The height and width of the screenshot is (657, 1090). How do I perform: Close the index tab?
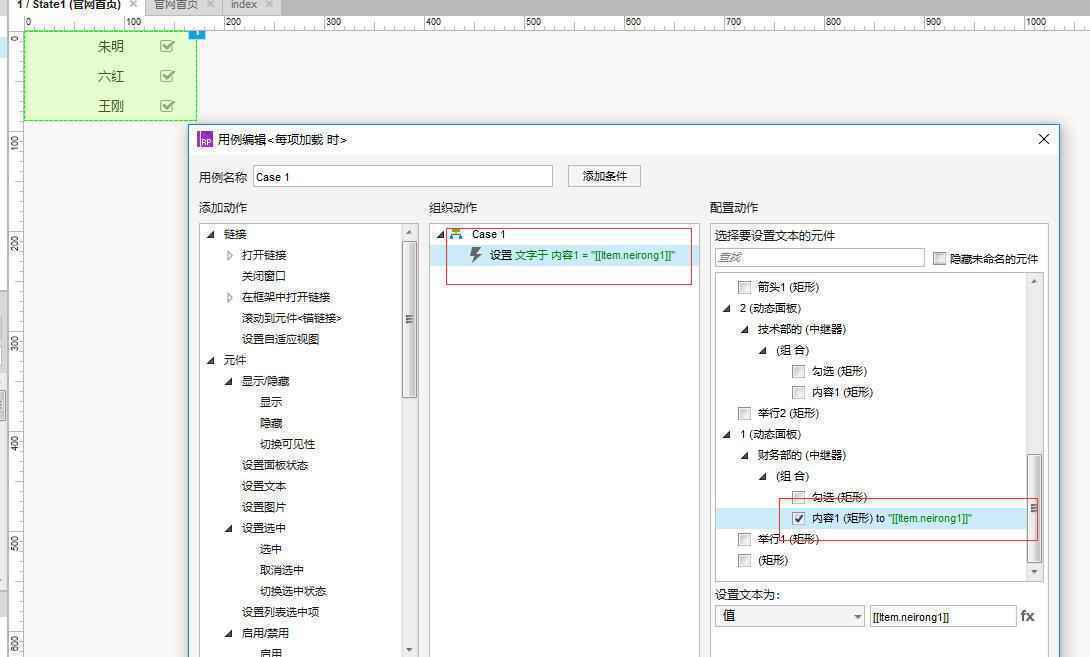pos(270,4)
